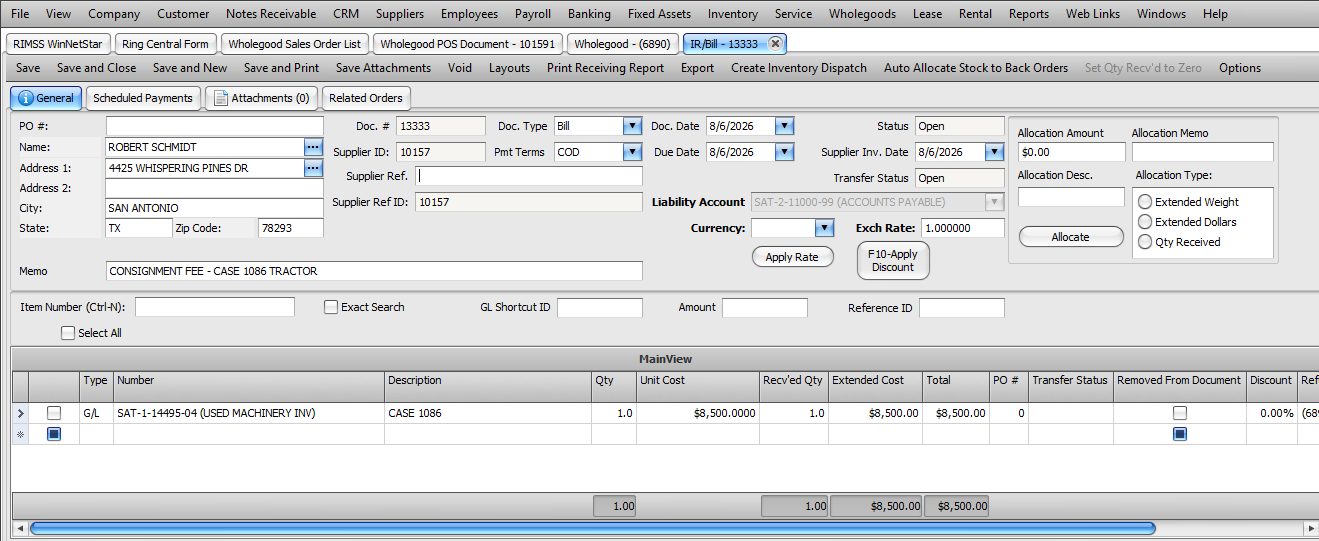
Task: Expand the Liability Account dropdown
Action: [994, 202]
